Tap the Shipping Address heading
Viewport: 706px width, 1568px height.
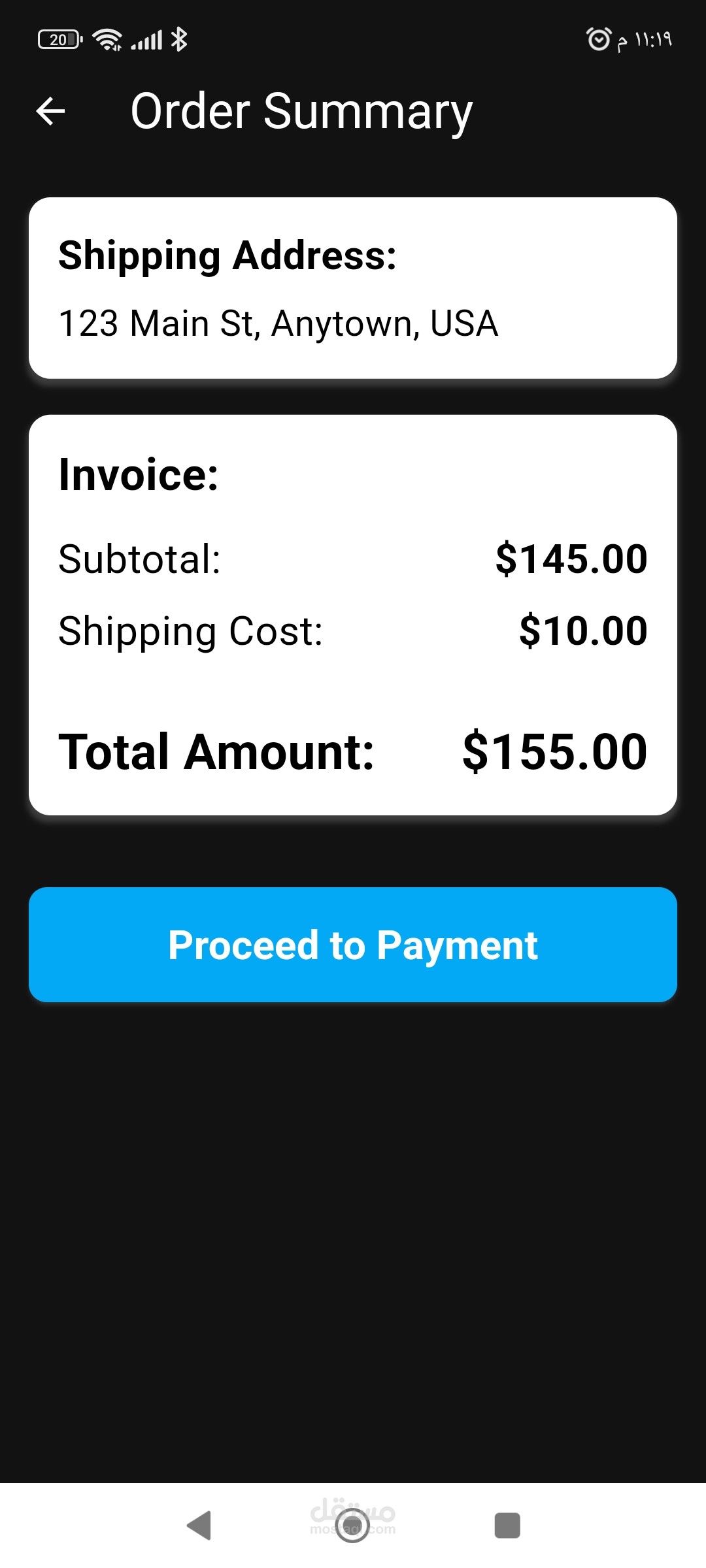click(x=227, y=255)
